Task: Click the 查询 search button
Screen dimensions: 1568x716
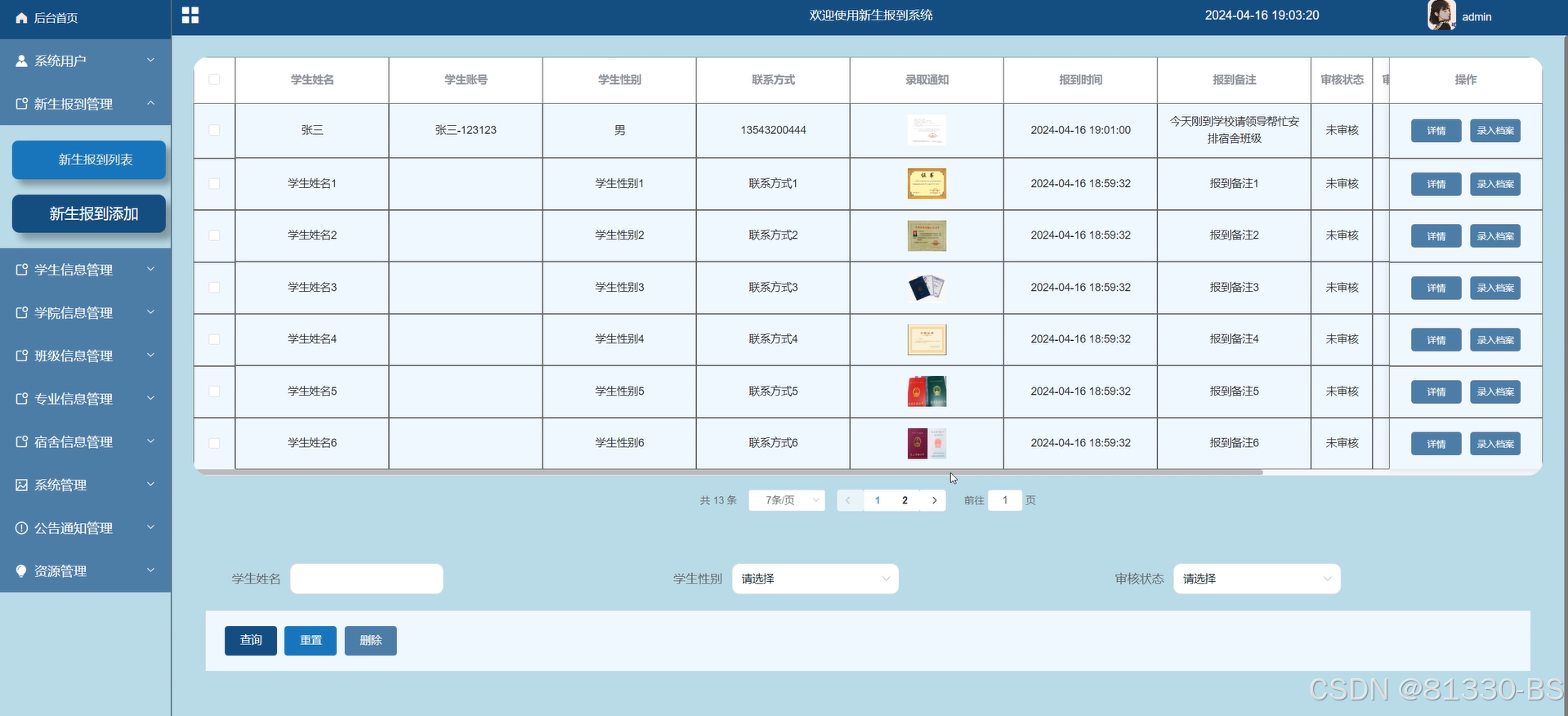Action: (x=251, y=641)
